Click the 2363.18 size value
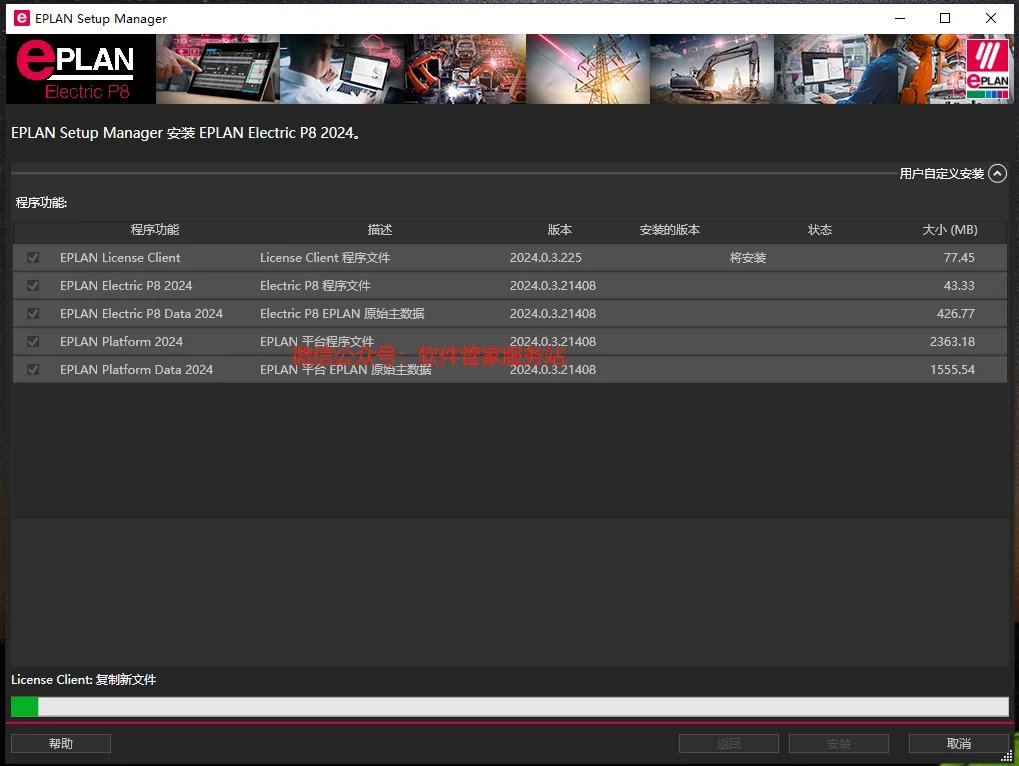 952,342
